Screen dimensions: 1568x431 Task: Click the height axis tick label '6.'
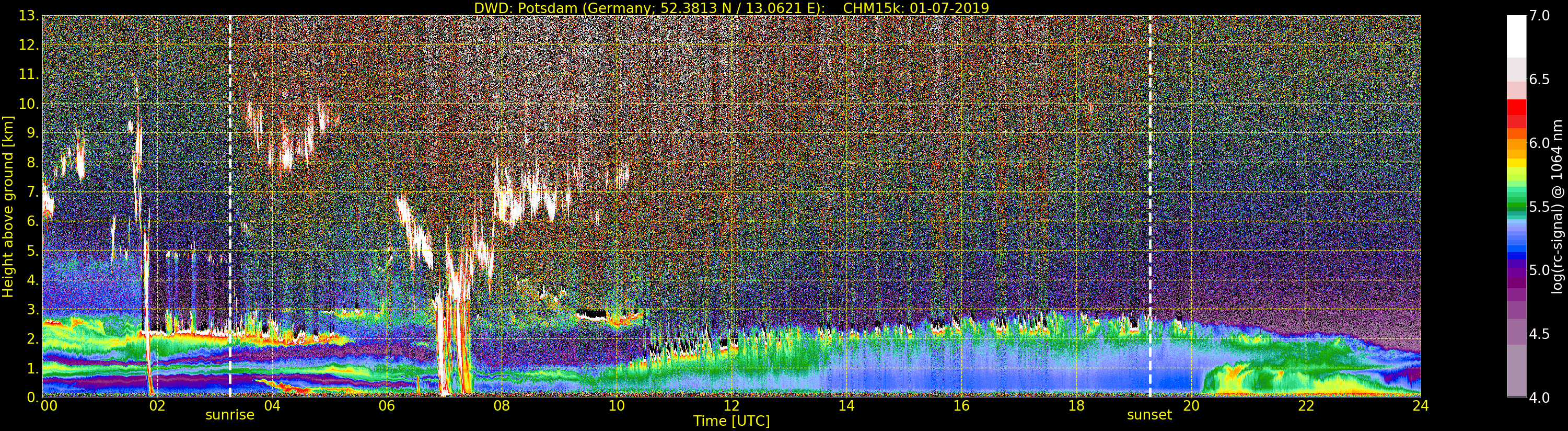pyautogui.click(x=33, y=221)
